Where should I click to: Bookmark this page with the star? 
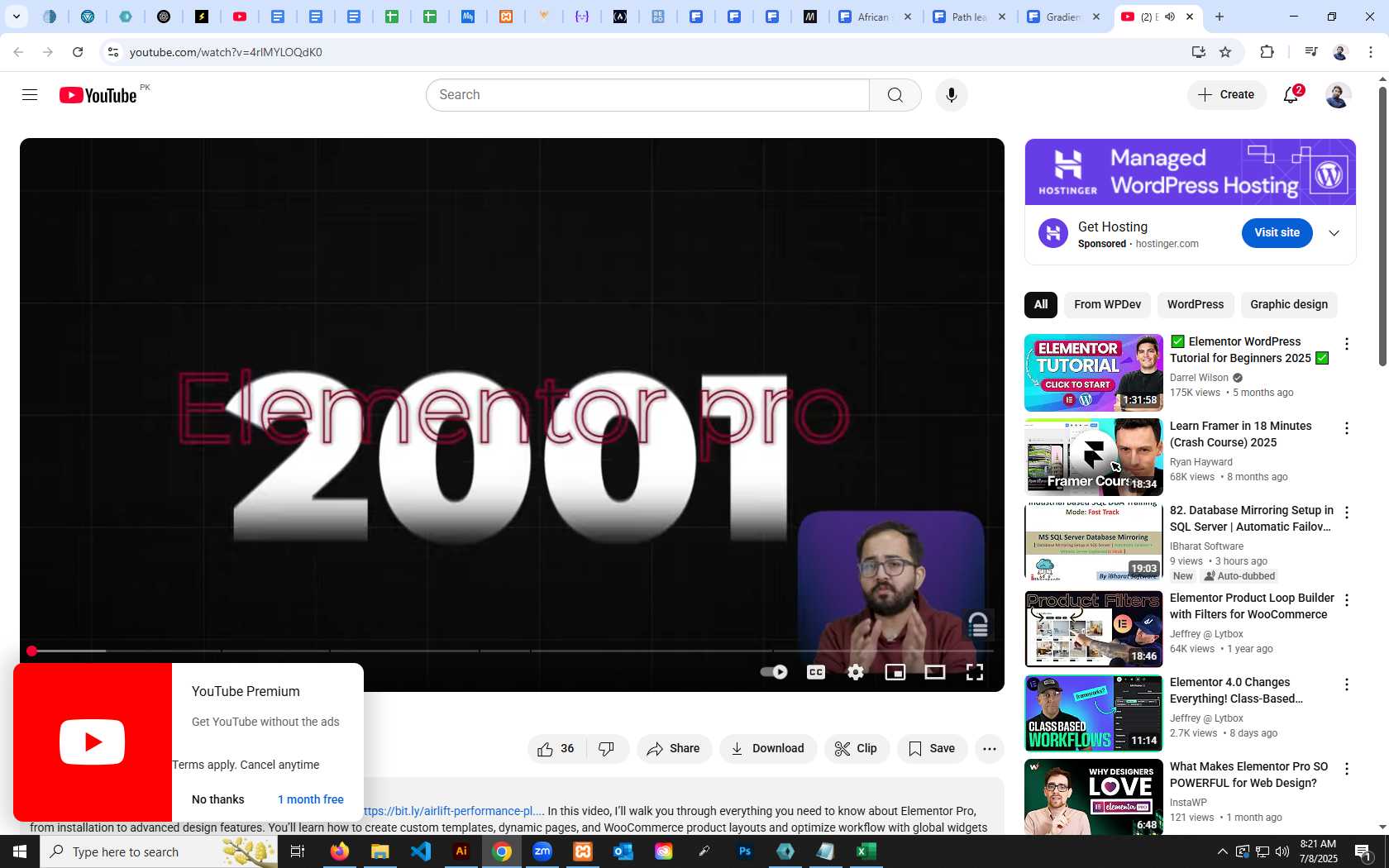1225,52
